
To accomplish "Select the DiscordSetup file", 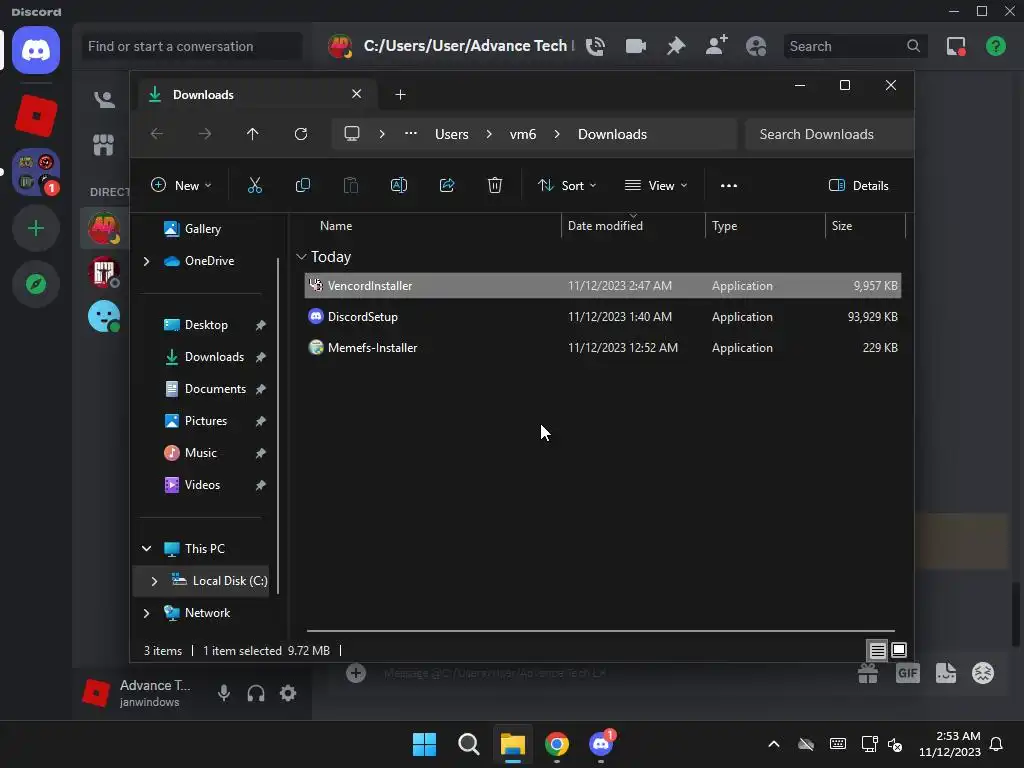I will pyautogui.click(x=603, y=317).
